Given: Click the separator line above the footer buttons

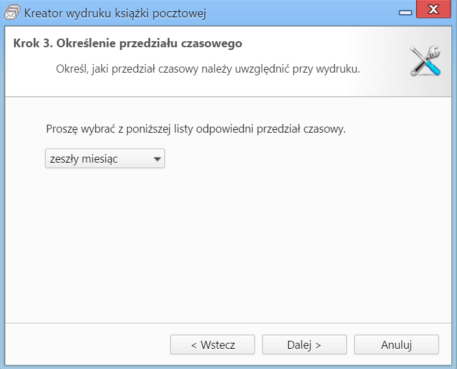Looking at the screenshot, I should pos(228,323).
